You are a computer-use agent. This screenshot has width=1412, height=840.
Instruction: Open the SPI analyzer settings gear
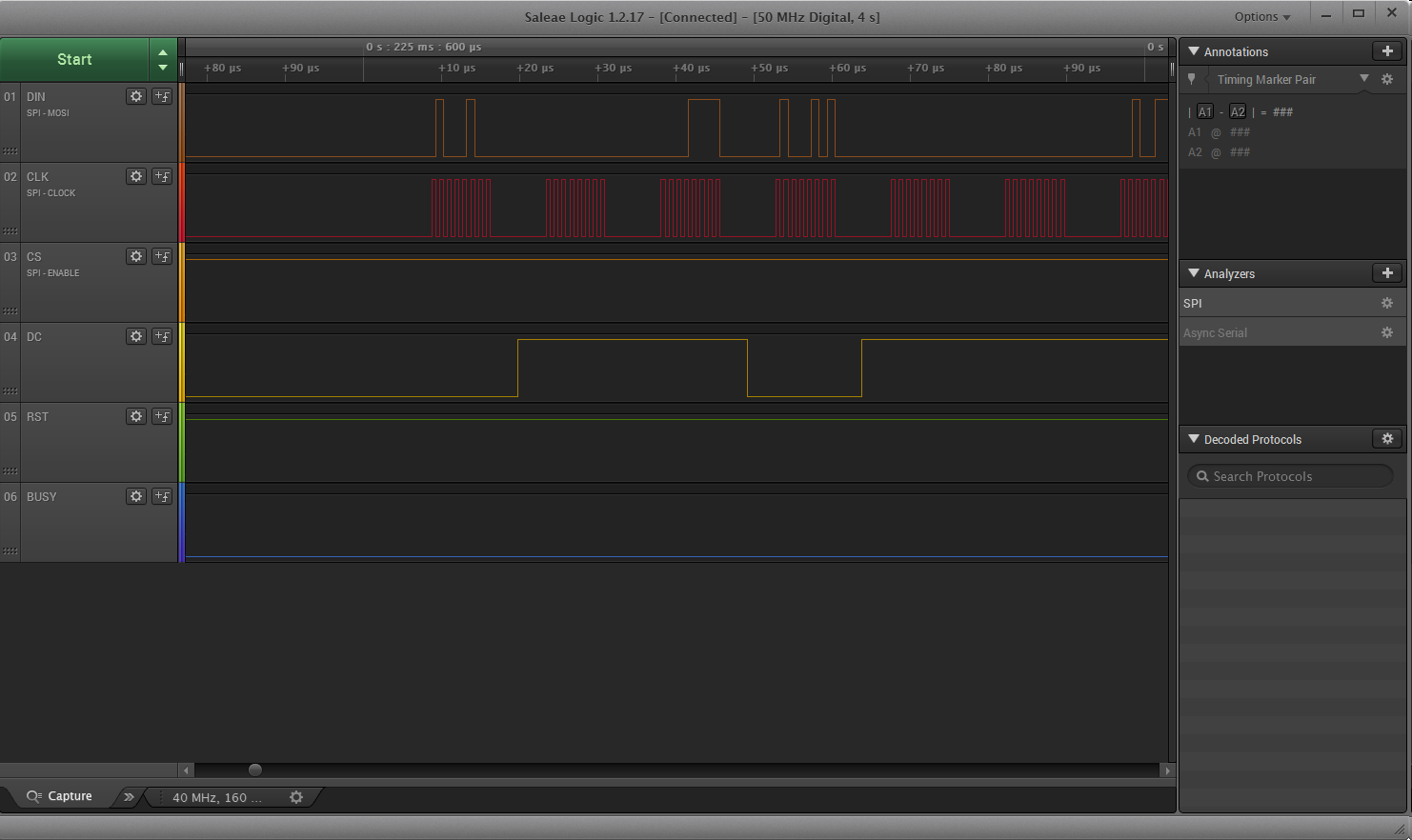click(1387, 303)
